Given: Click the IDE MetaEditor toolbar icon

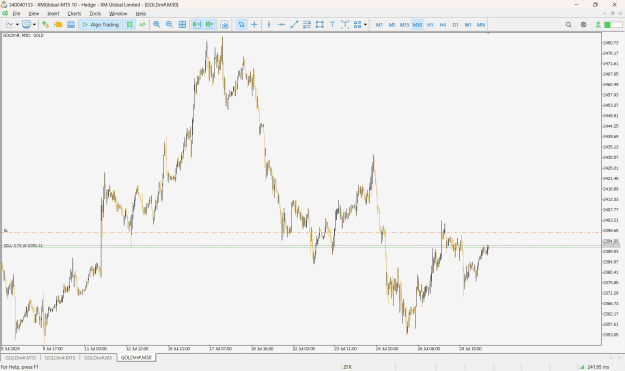Looking at the screenshot, I should 26,25.
